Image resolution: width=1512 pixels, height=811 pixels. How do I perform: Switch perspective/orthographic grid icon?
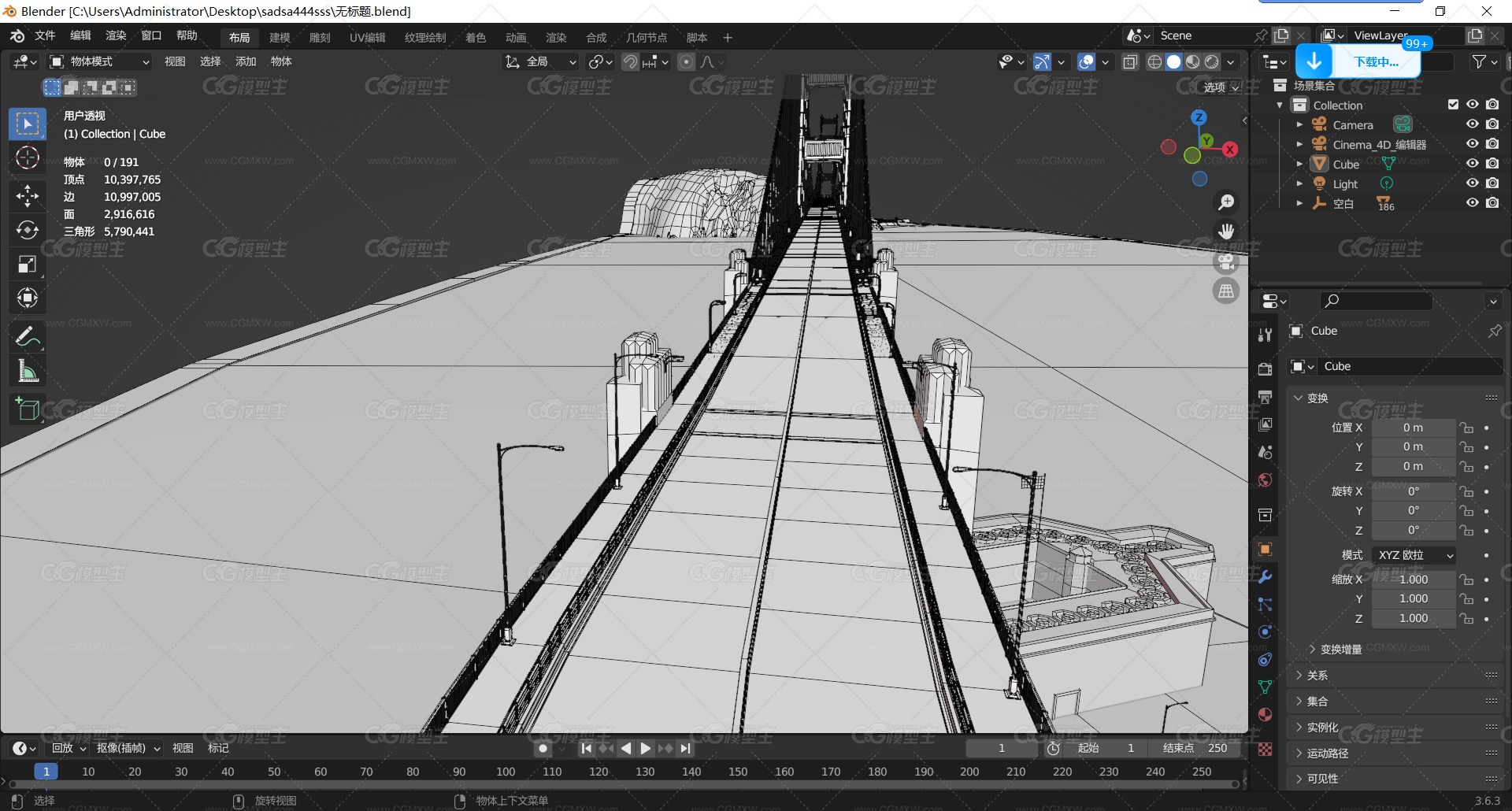click(x=1226, y=291)
